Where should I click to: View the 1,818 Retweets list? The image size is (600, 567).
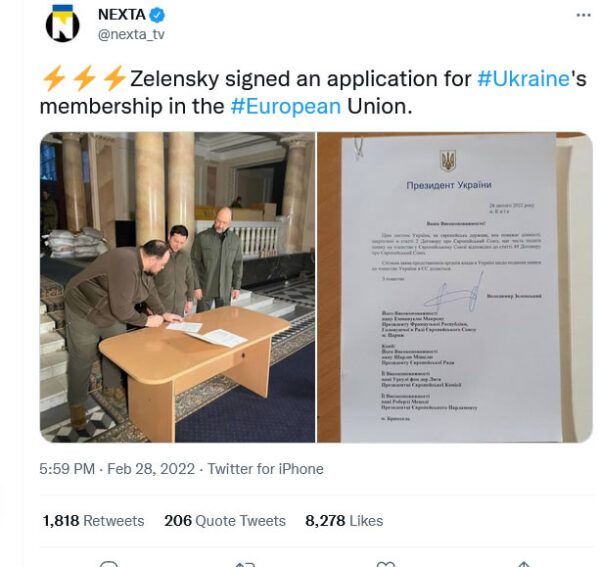[93, 521]
